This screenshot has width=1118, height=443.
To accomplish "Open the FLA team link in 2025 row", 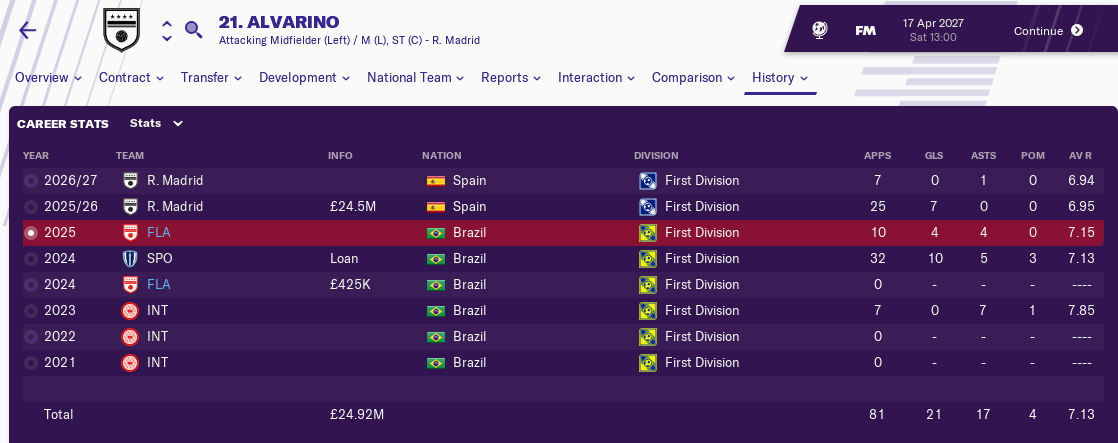I will point(158,233).
